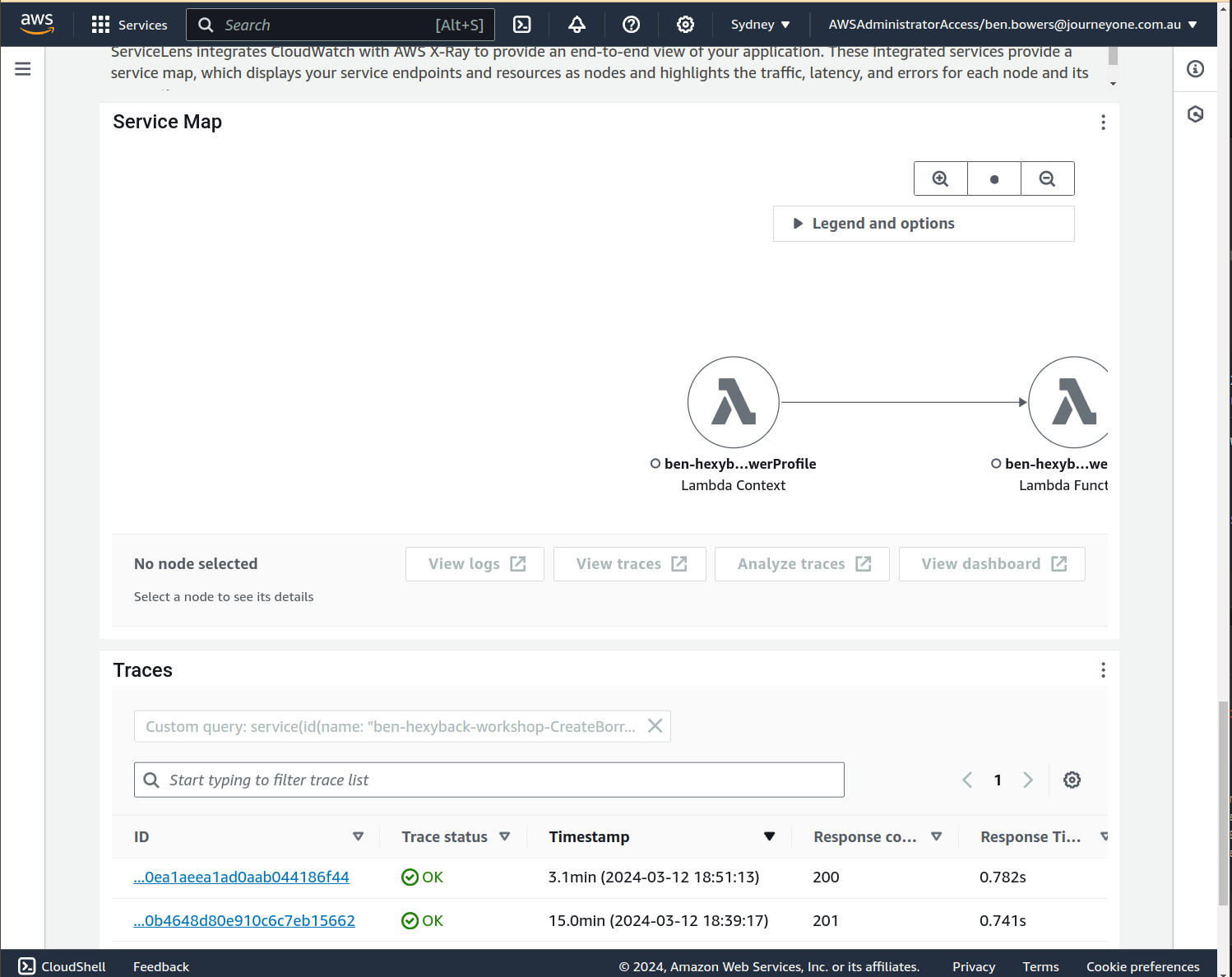Select the Lambda Function node on right
This screenshot has height=977, width=1232.
(x=1069, y=402)
